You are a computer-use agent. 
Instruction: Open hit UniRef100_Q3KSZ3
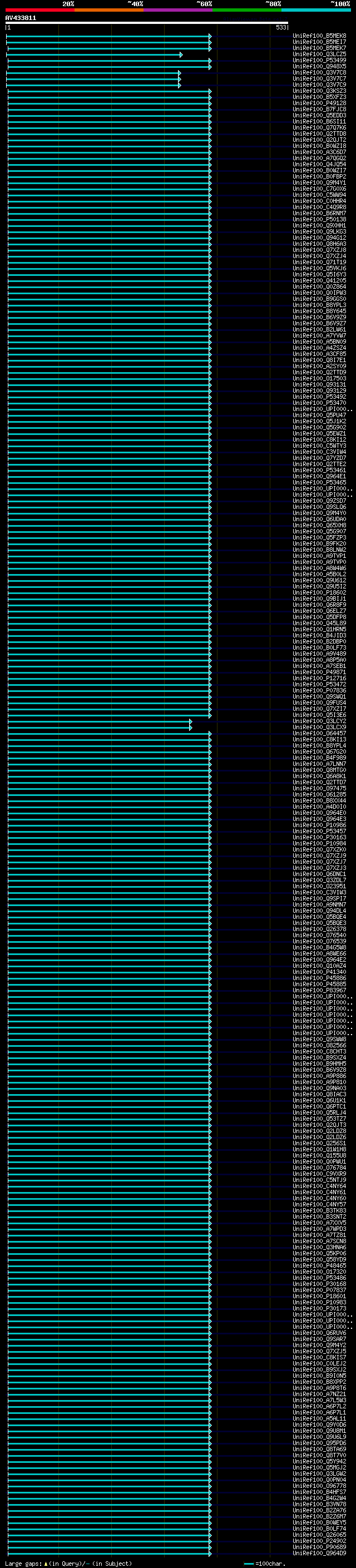point(319,91)
